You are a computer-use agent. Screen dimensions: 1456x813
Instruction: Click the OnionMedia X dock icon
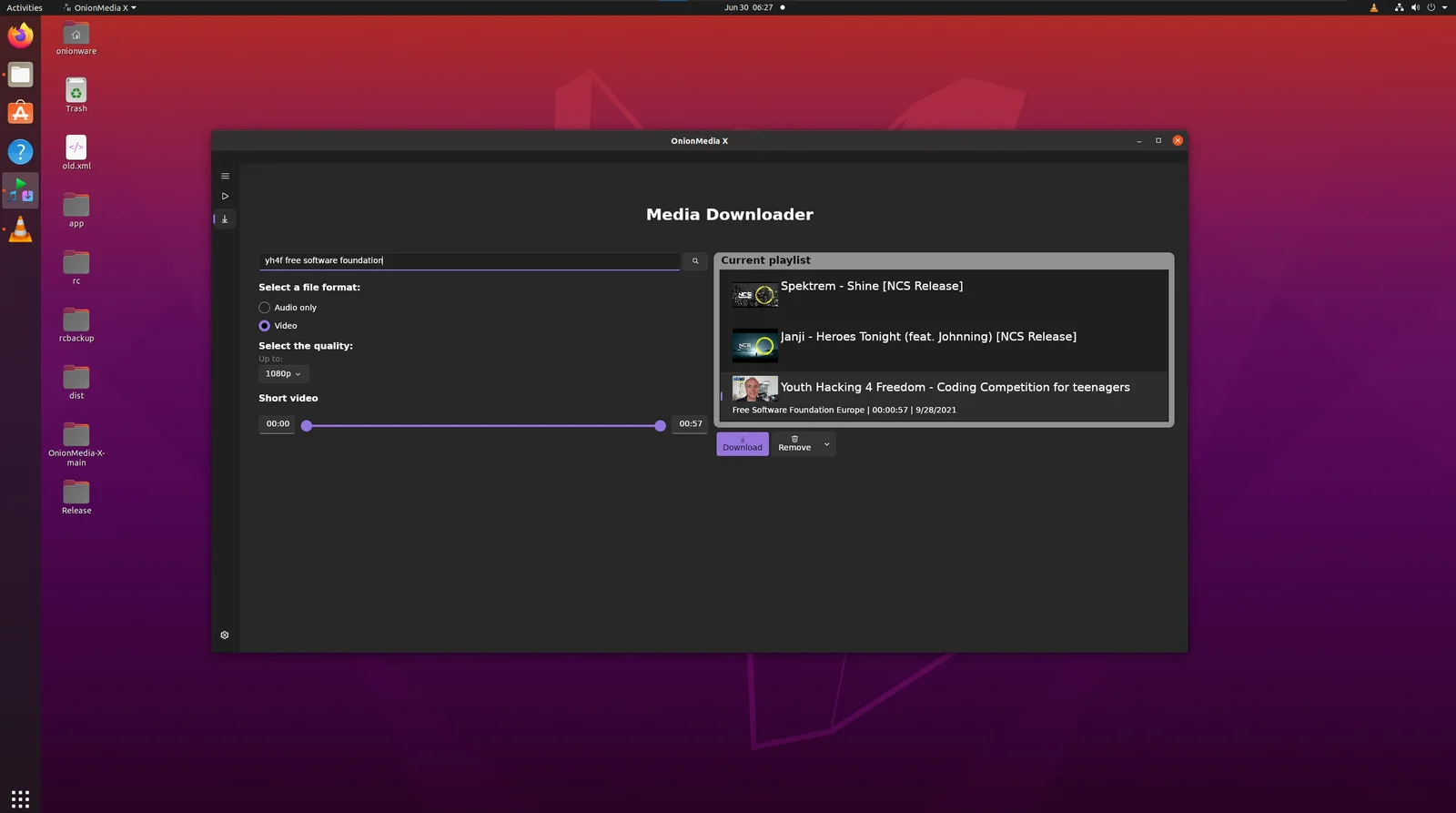tap(20, 190)
